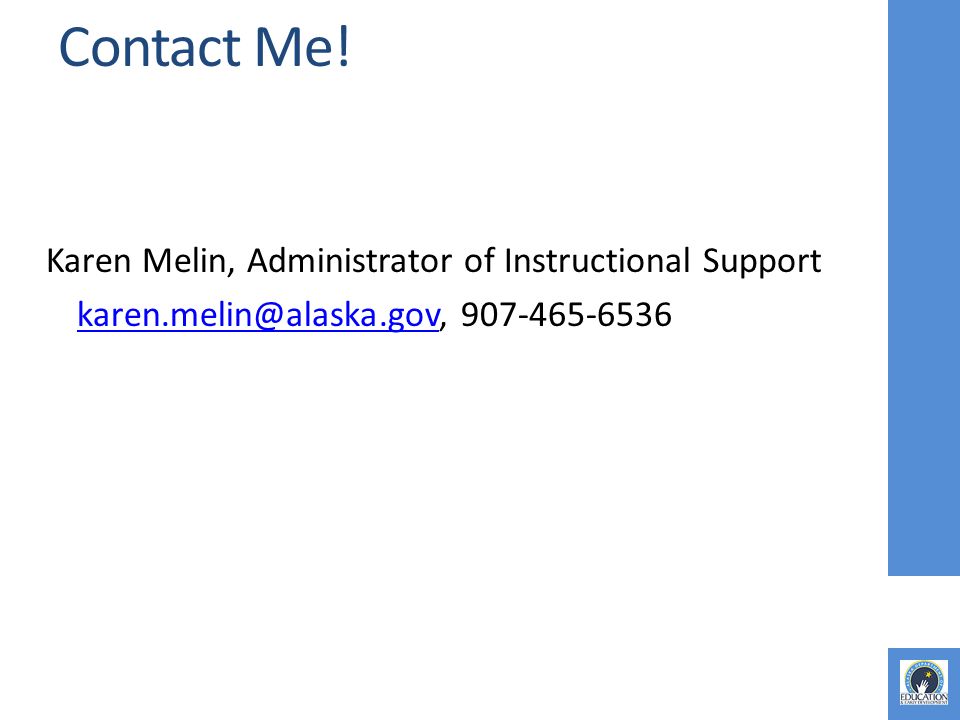Screen dimensions: 960x720
Task: Click the word "of" in the job title
Action: [x=478, y=261]
